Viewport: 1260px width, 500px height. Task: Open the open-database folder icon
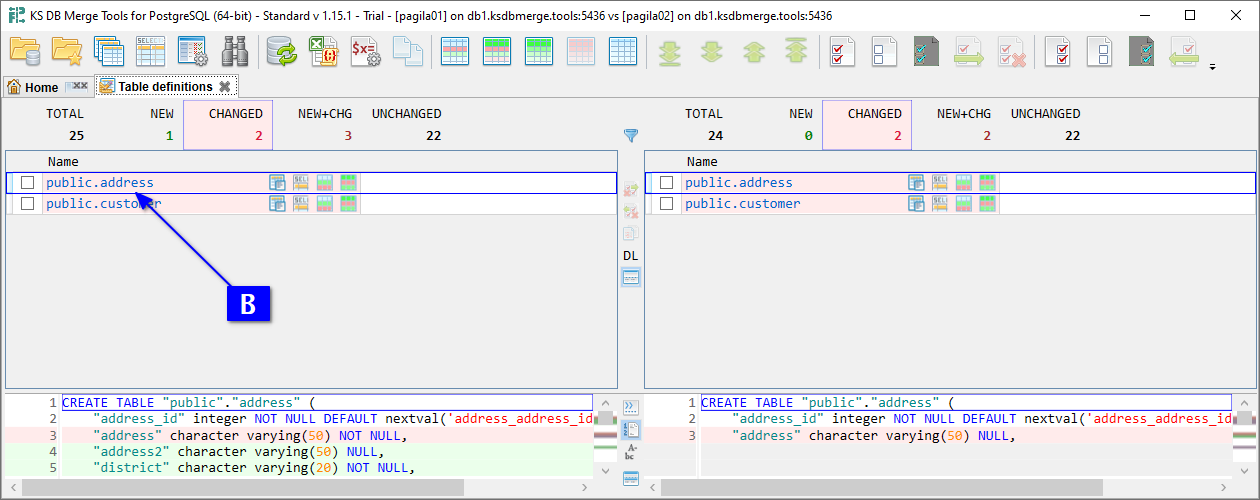coord(24,51)
